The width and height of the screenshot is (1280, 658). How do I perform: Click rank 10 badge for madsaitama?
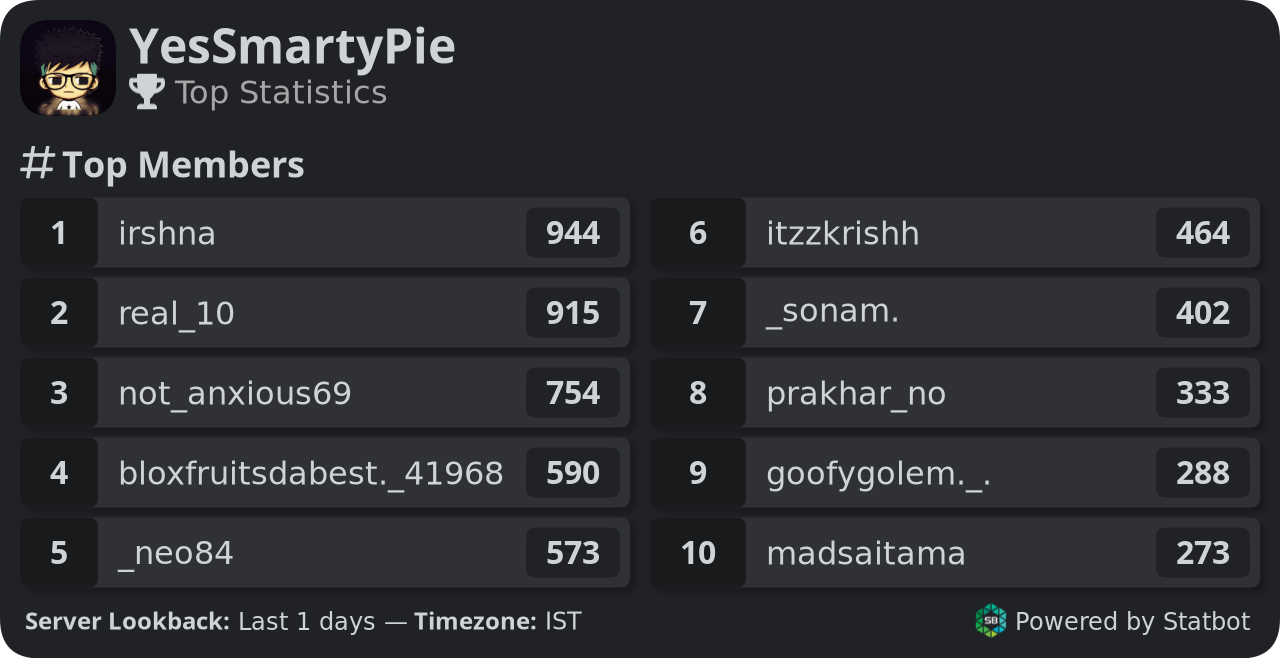click(698, 553)
